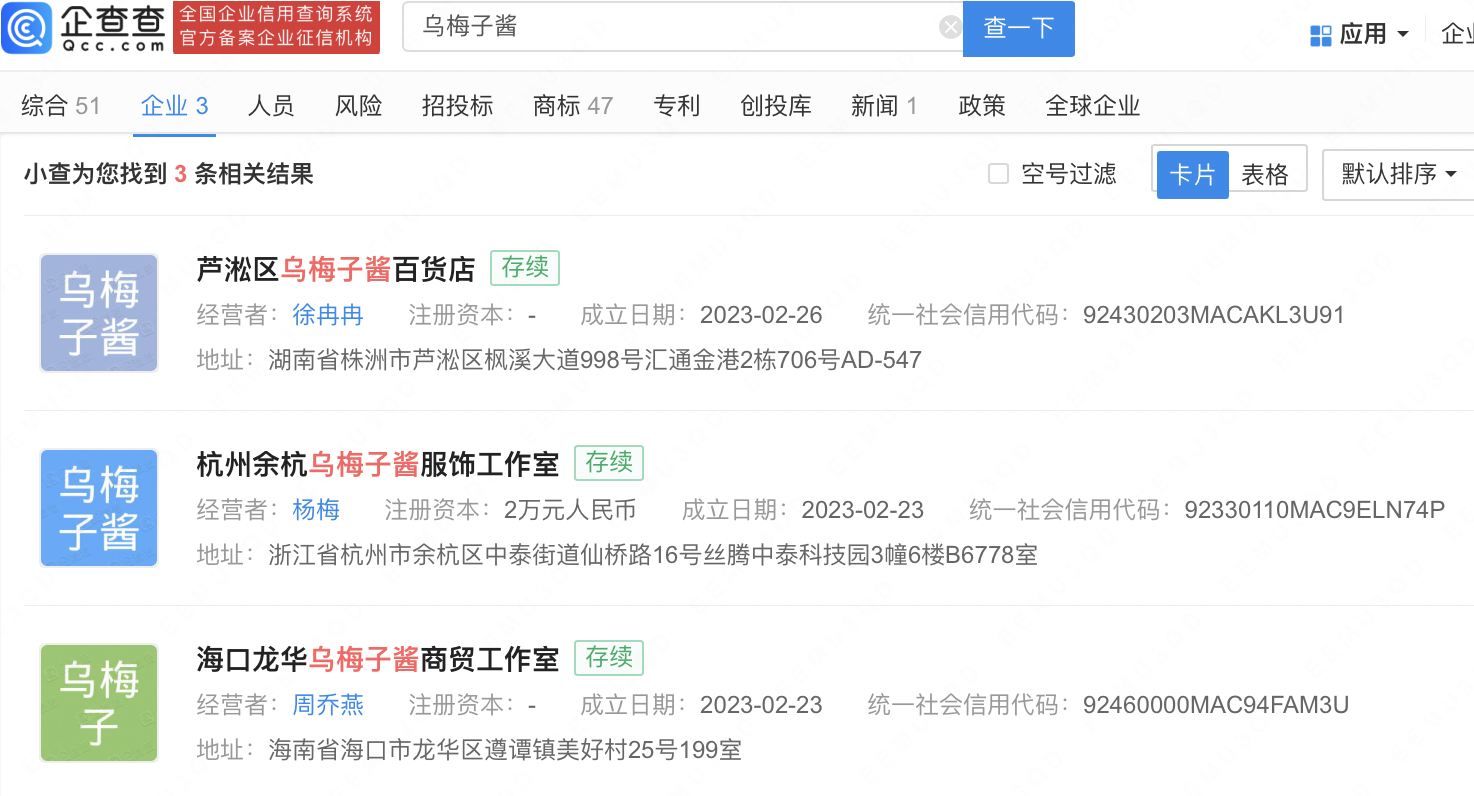The width and height of the screenshot is (1474, 796).
Task: Select the 商标 47 tab
Action: click(x=574, y=106)
